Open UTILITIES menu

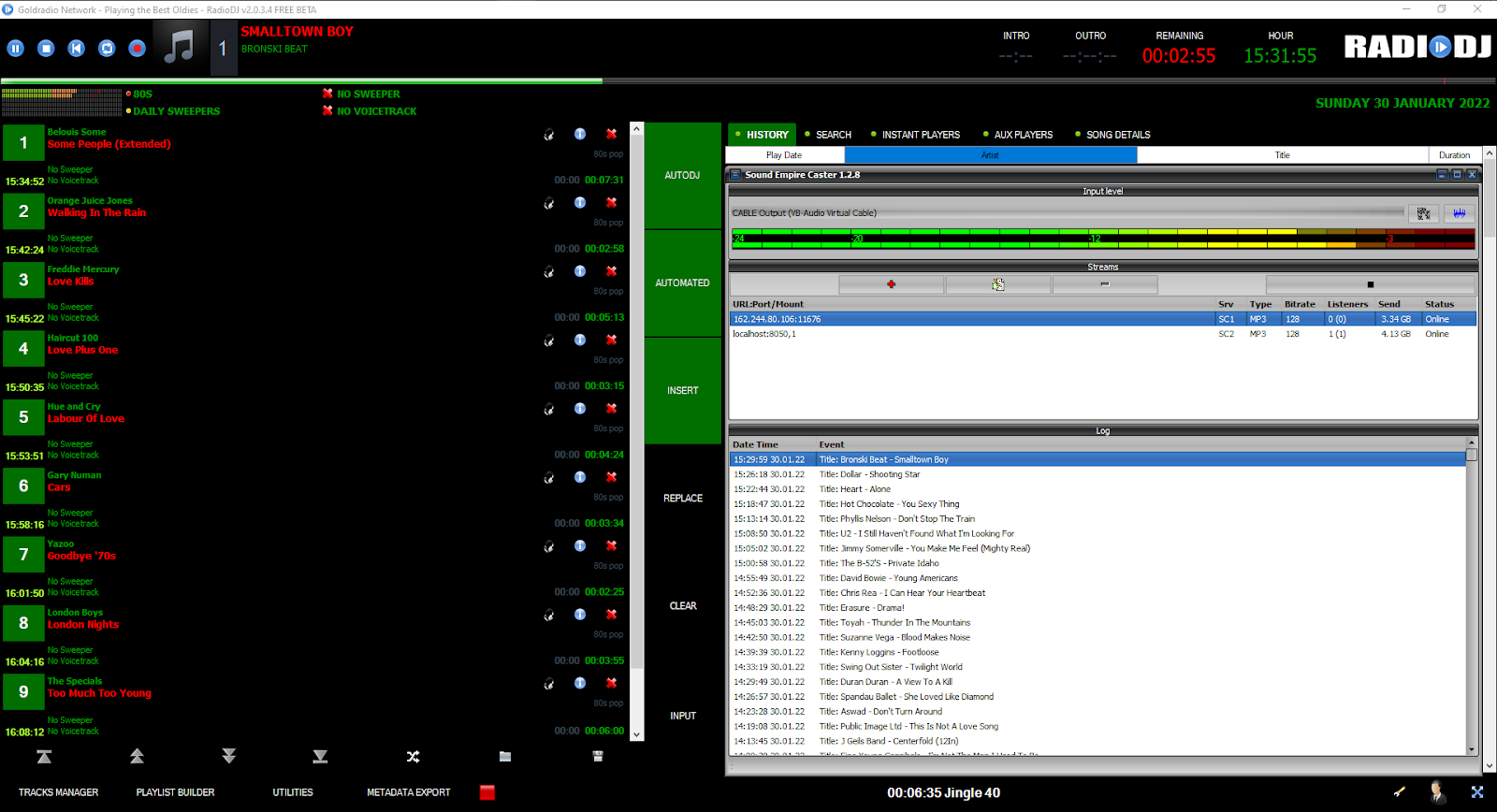(293, 792)
